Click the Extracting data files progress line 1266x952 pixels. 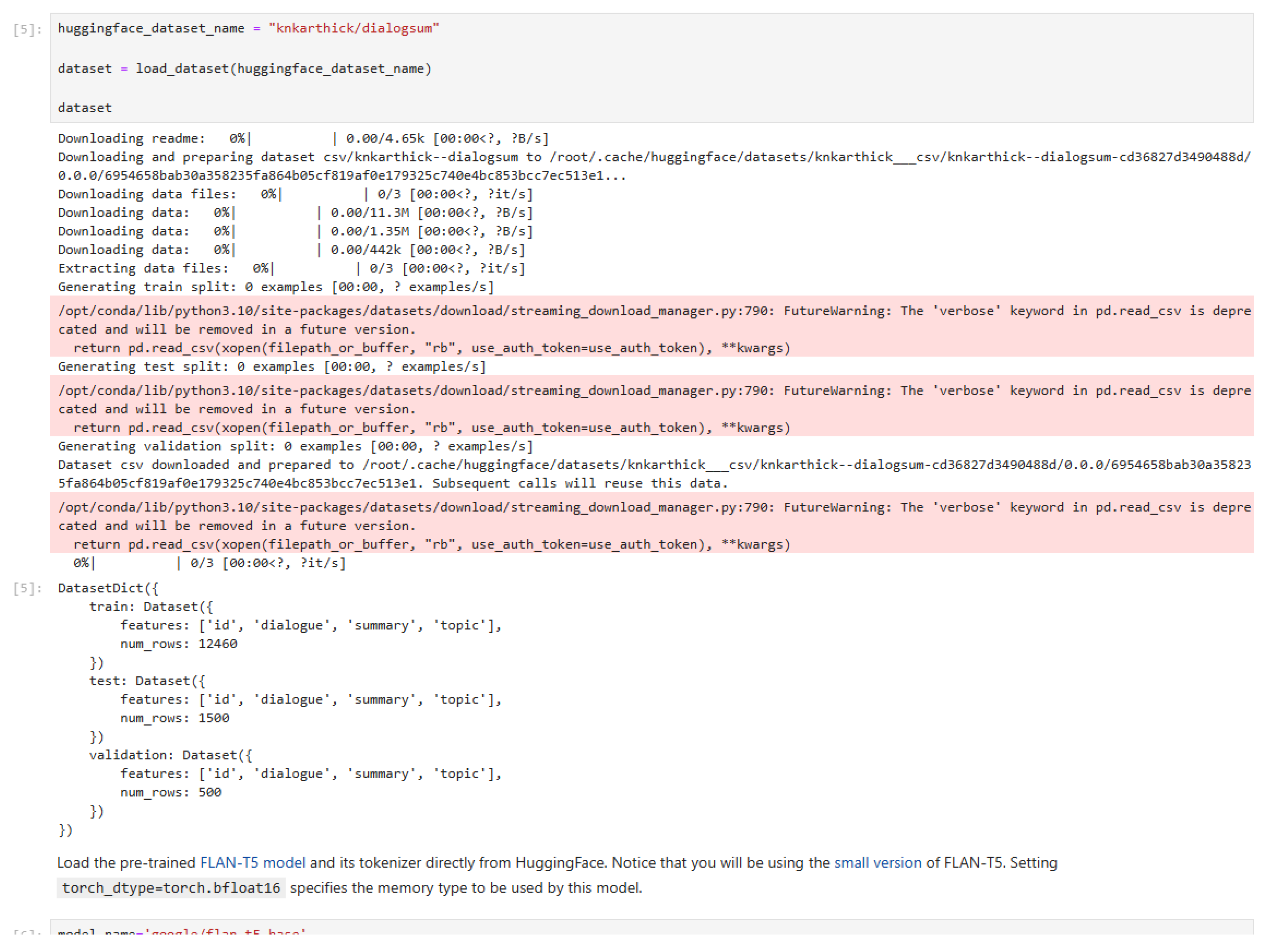tap(291, 268)
